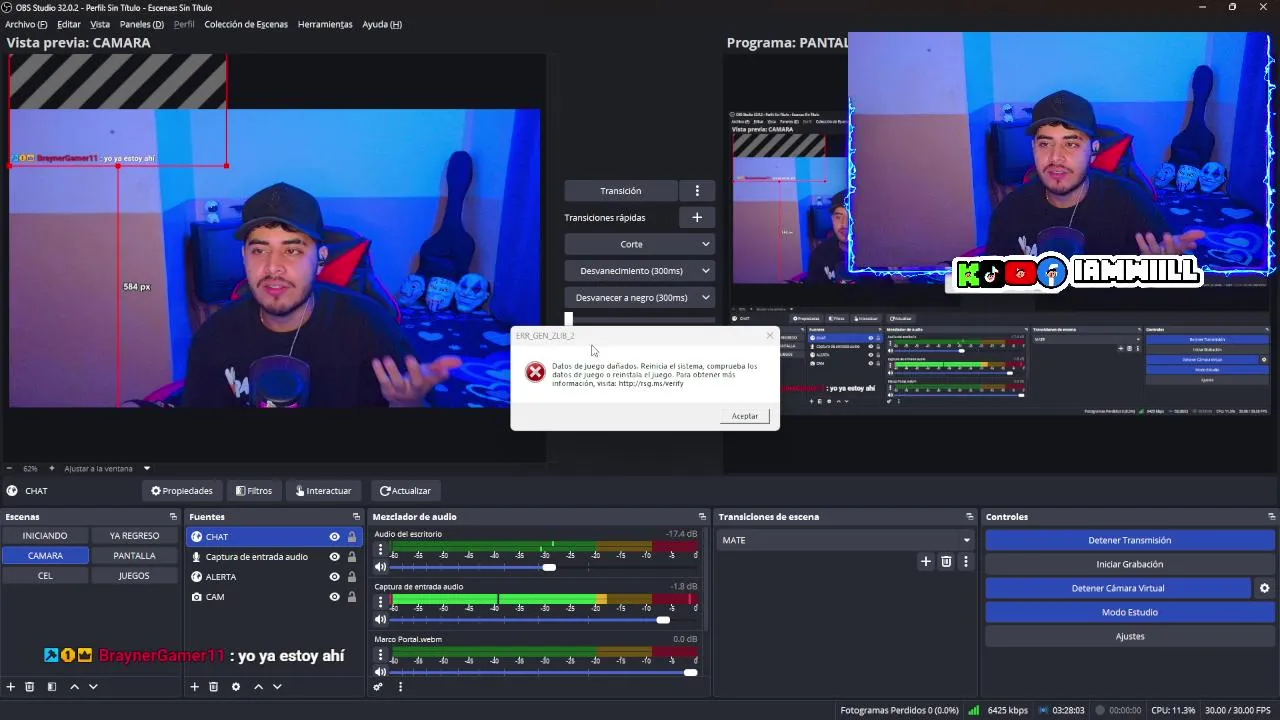Undock the Mezclador de audio panel

[702, 517]
